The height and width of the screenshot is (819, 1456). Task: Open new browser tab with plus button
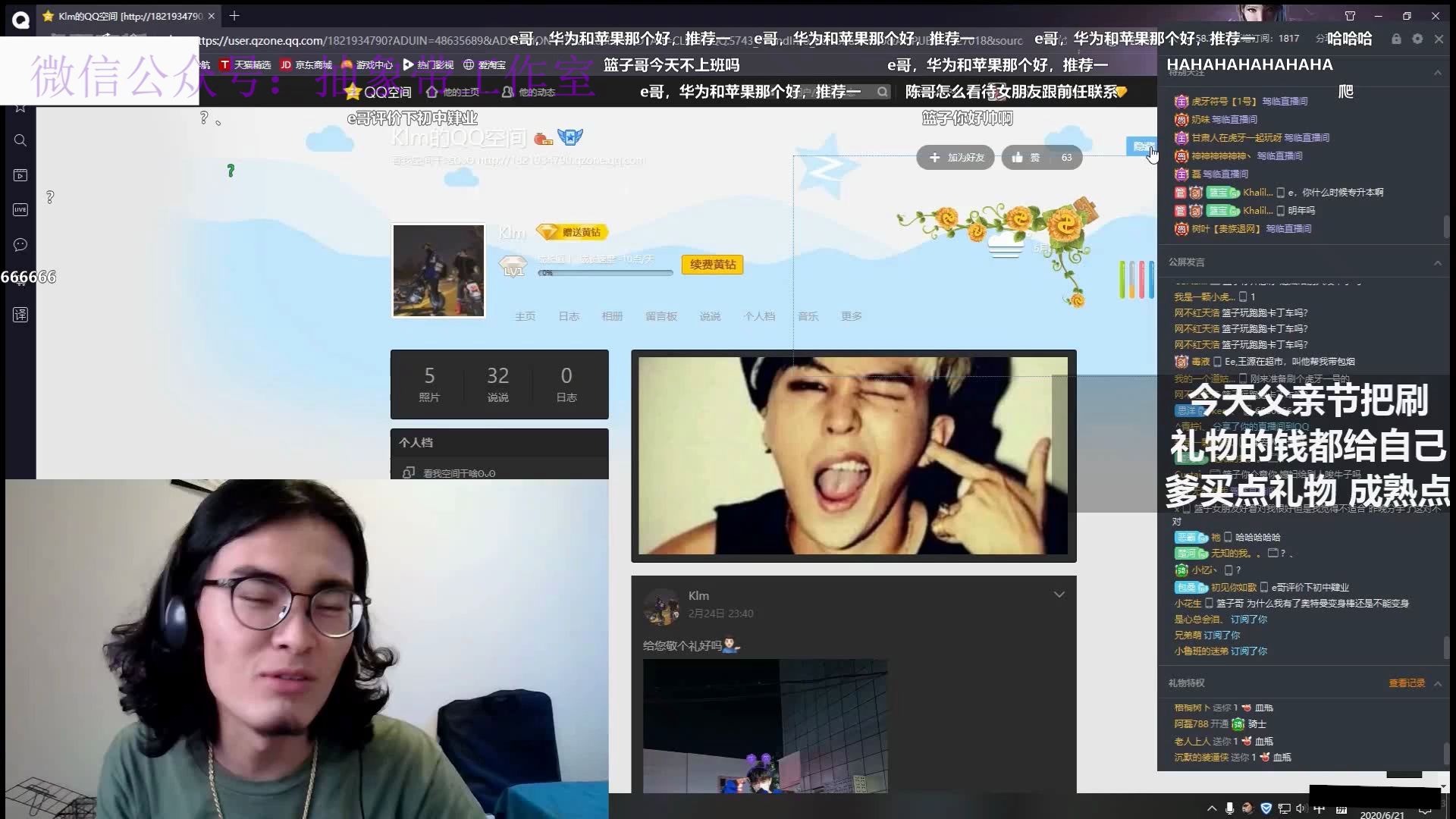point(234,16)
